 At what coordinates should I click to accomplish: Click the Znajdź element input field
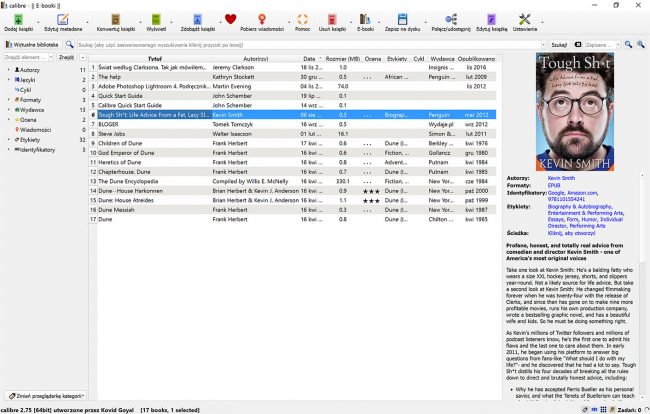[27, 57]
